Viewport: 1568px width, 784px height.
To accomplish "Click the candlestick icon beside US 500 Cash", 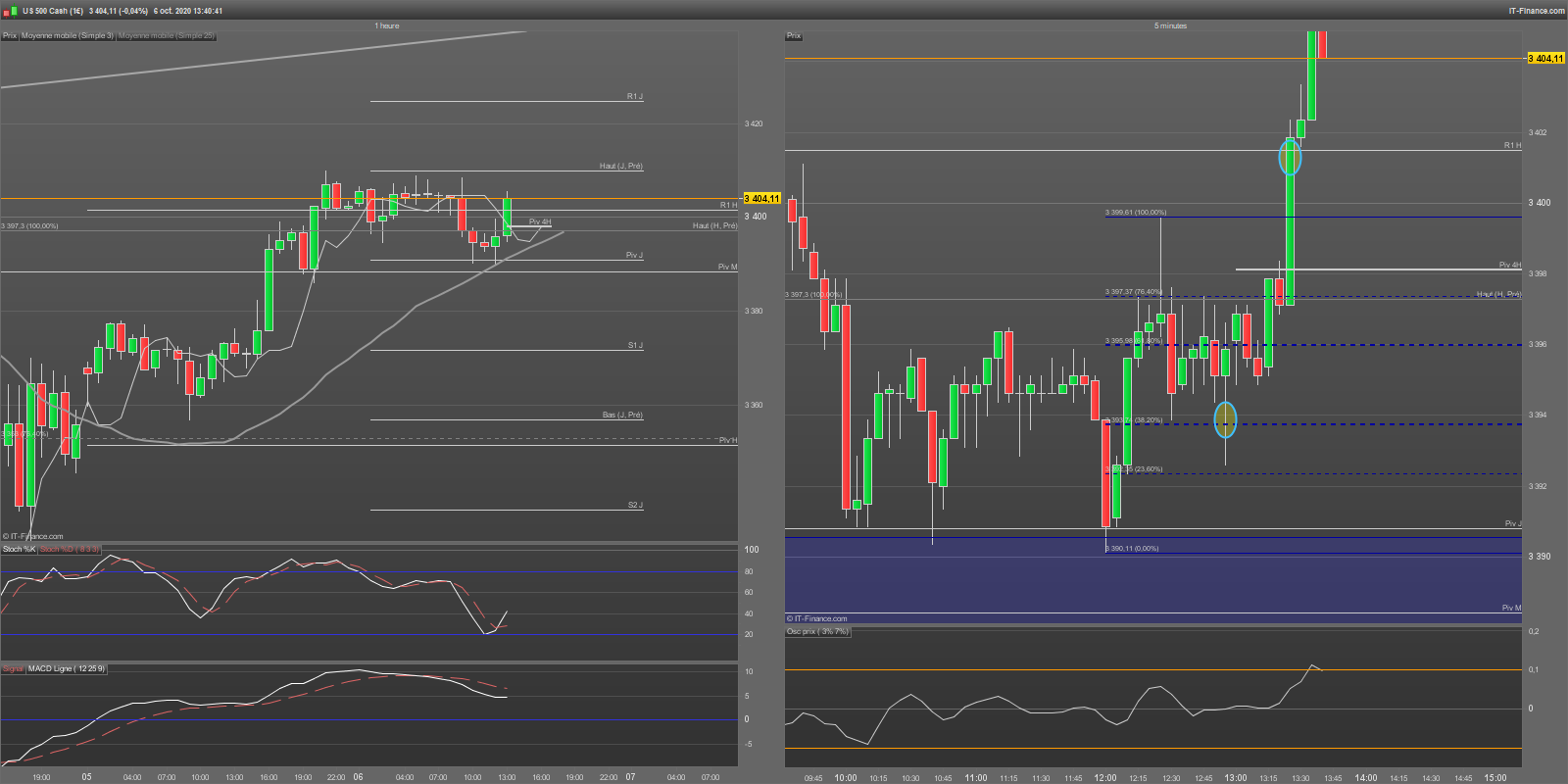I will pos(9,11).
